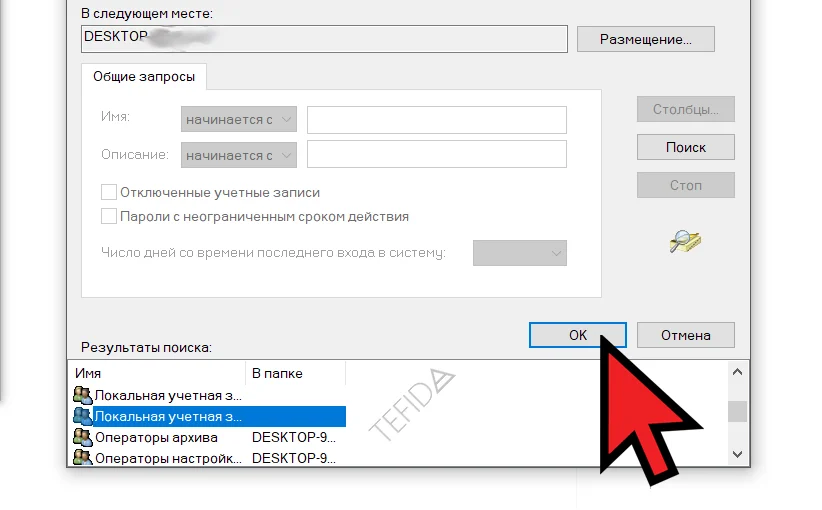
Task: Click the icon of the first unselected Локальная учетная row
Action: pos(82,395)
